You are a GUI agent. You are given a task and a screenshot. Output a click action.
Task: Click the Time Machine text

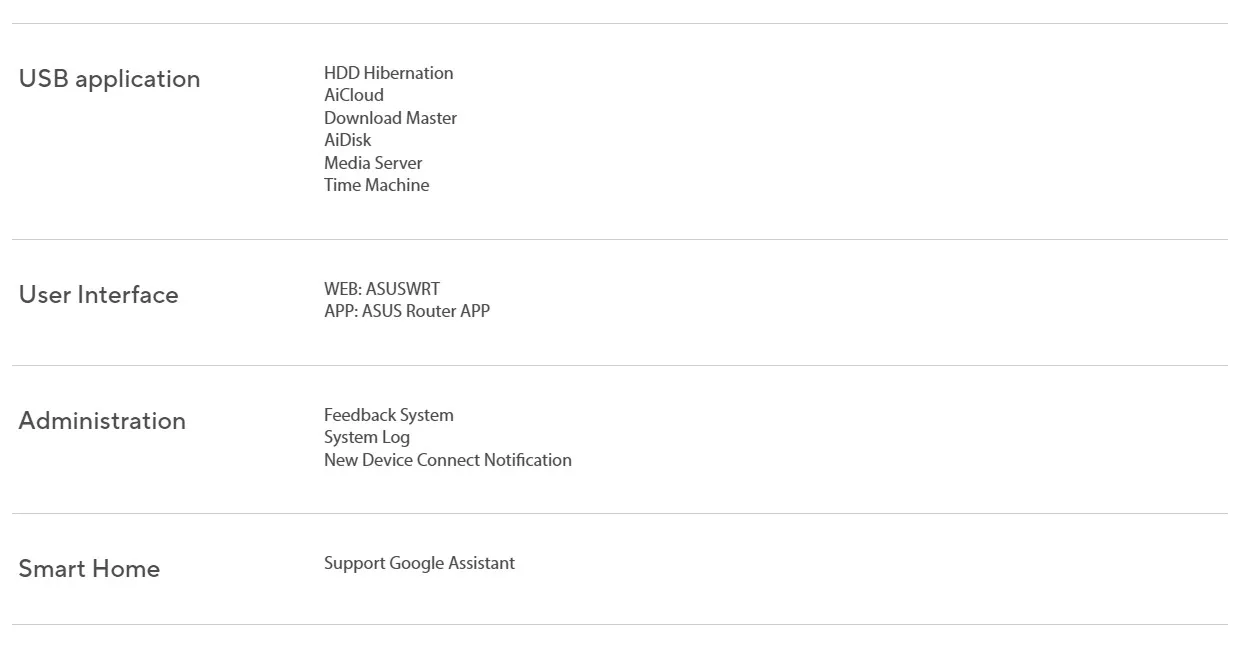376,185
